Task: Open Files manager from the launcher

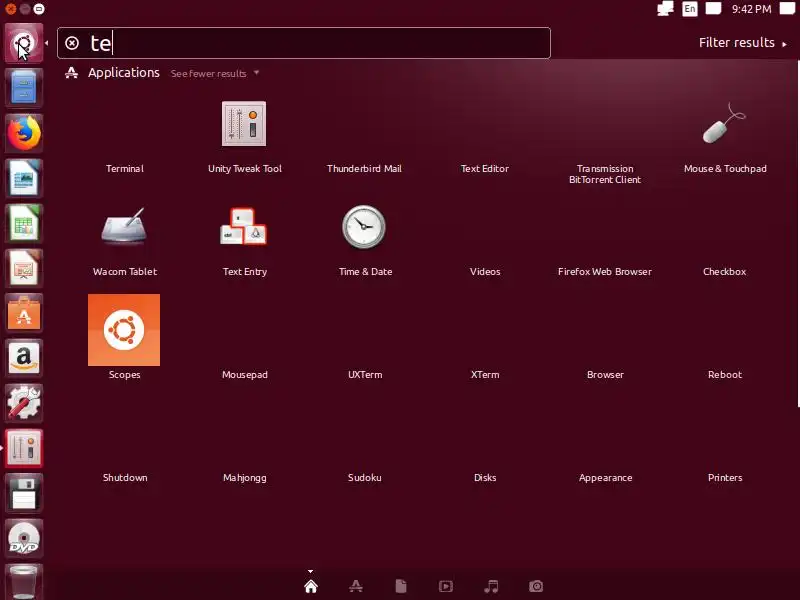Action: (24, 88)
